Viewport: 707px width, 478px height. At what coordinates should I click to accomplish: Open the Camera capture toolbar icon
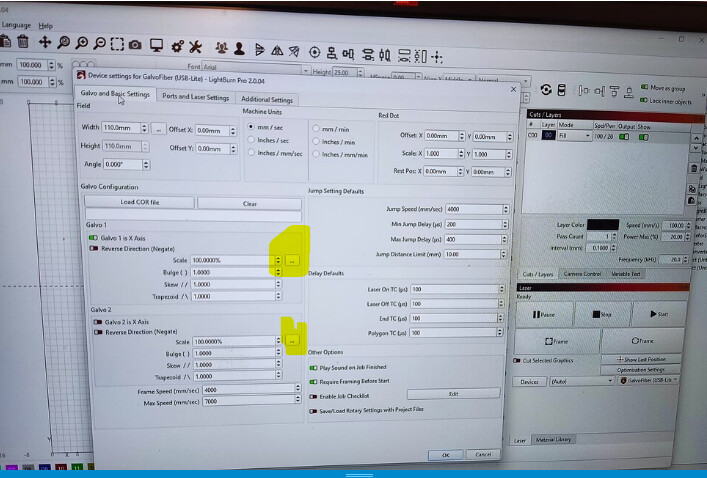(135, 45)
